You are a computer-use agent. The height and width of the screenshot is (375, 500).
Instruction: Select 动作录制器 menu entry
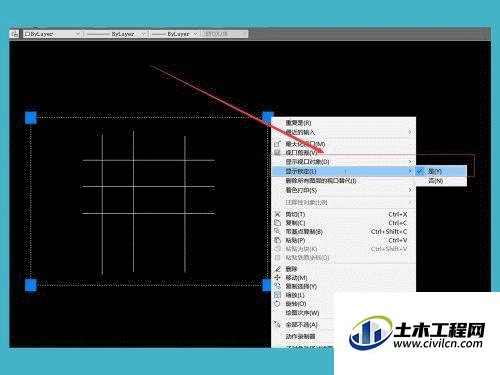click(303, 336)
